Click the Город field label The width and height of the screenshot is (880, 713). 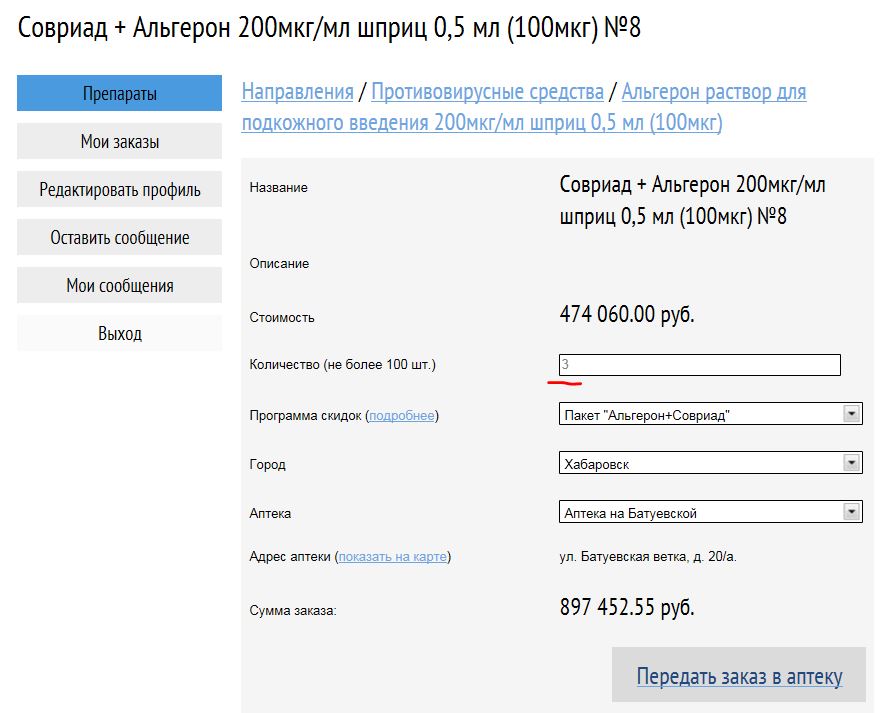[268, 464]
